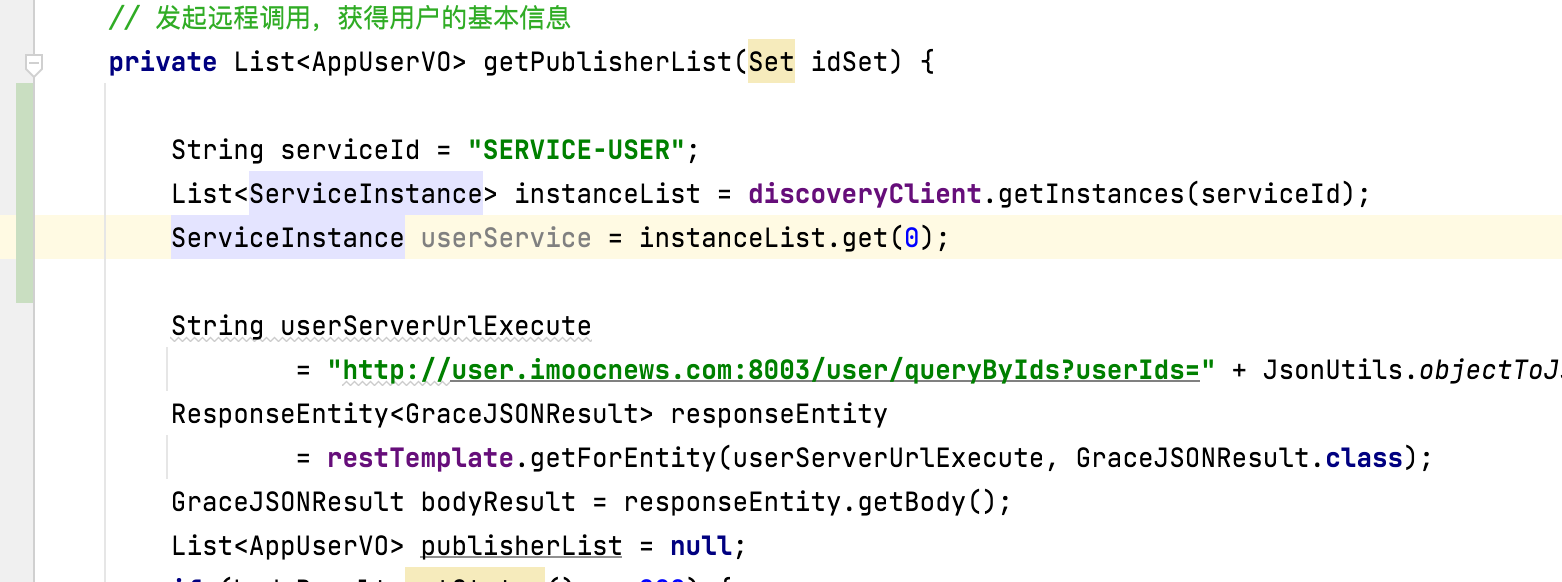Click the List<AppUserVO> method return type
1562x582 pixels.
coord(350,62)
